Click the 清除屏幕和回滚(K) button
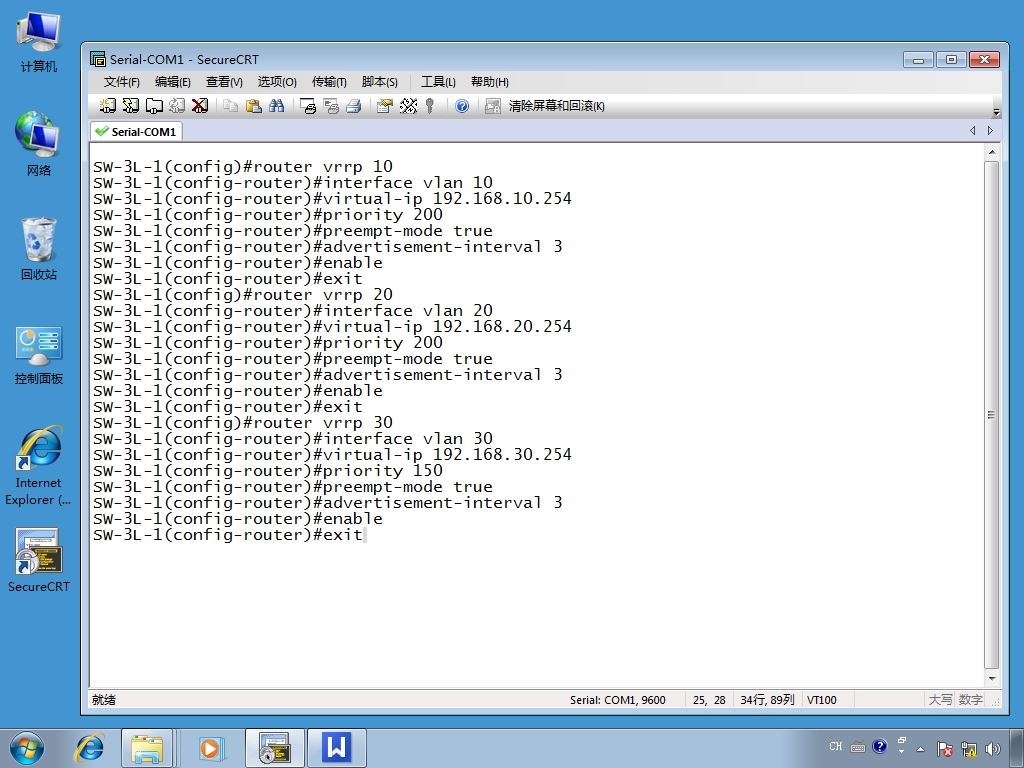Viewport: 1024px width, 768px height. coord(556,106)
